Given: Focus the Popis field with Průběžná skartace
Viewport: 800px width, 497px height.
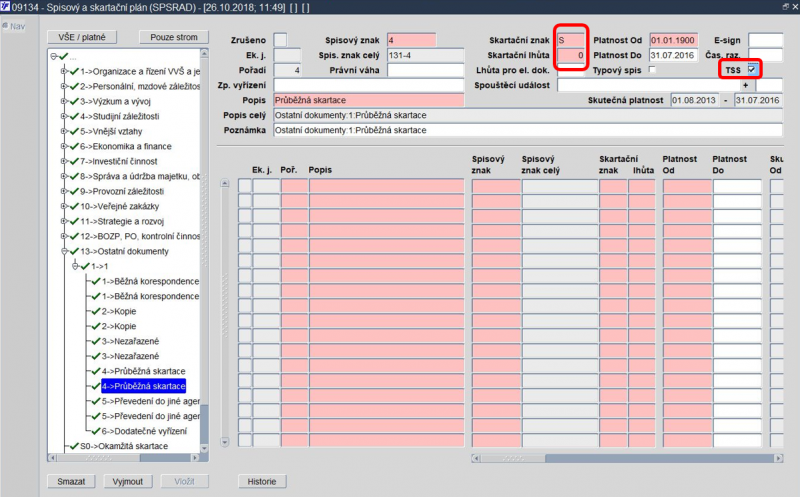Looking at the screenshot, I should (369, 100).
